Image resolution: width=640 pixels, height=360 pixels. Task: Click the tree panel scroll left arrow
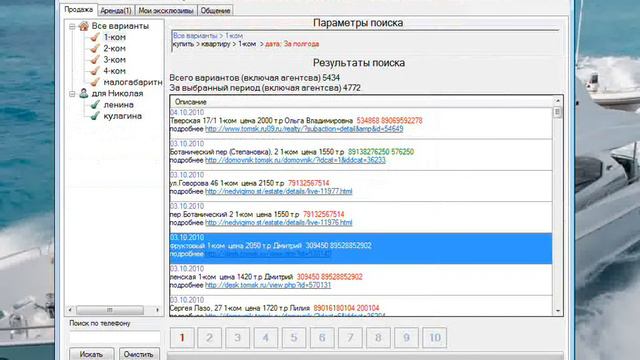(70, 310)
